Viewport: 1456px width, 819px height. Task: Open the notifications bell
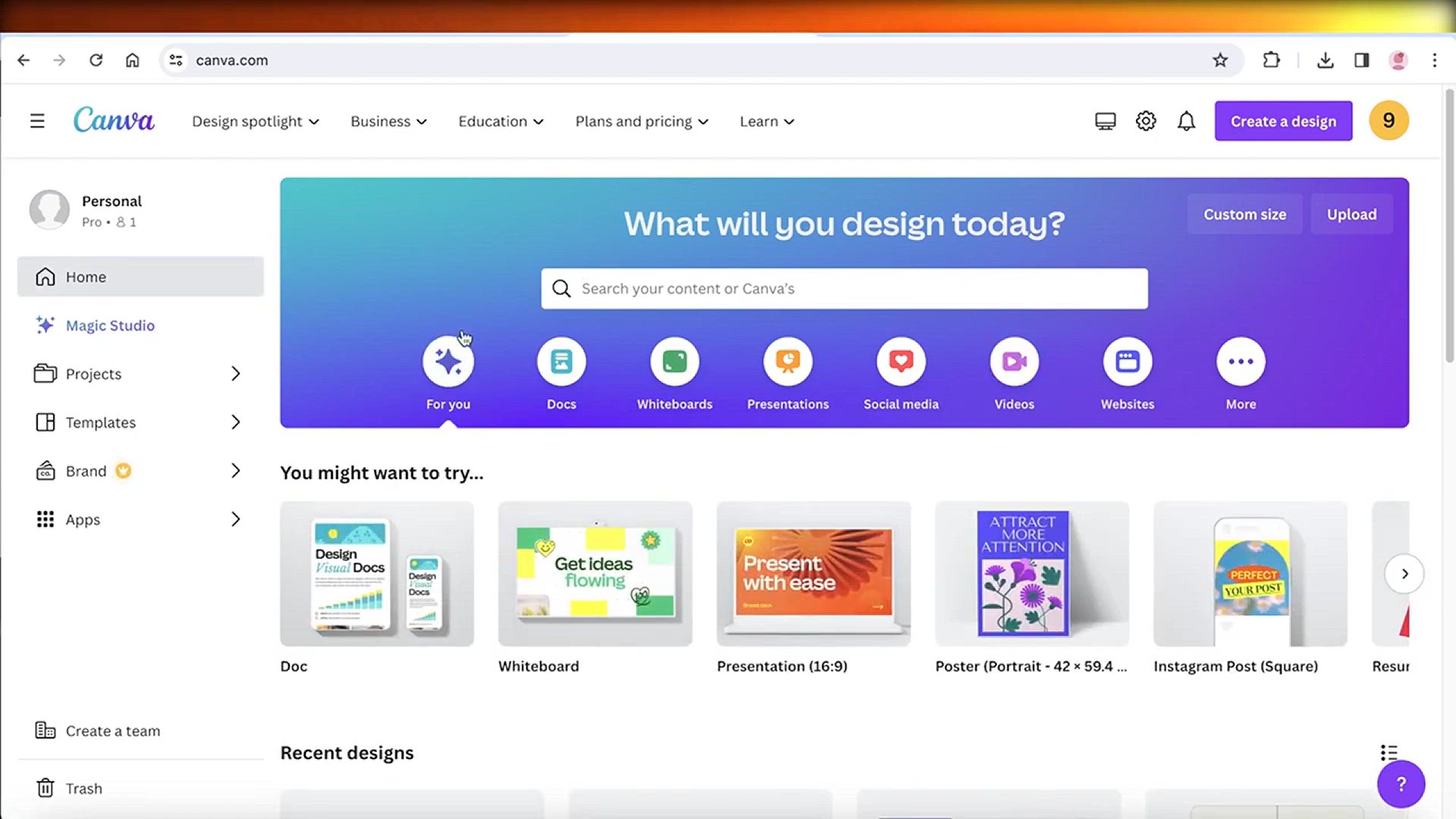[x=1187, y=121]
